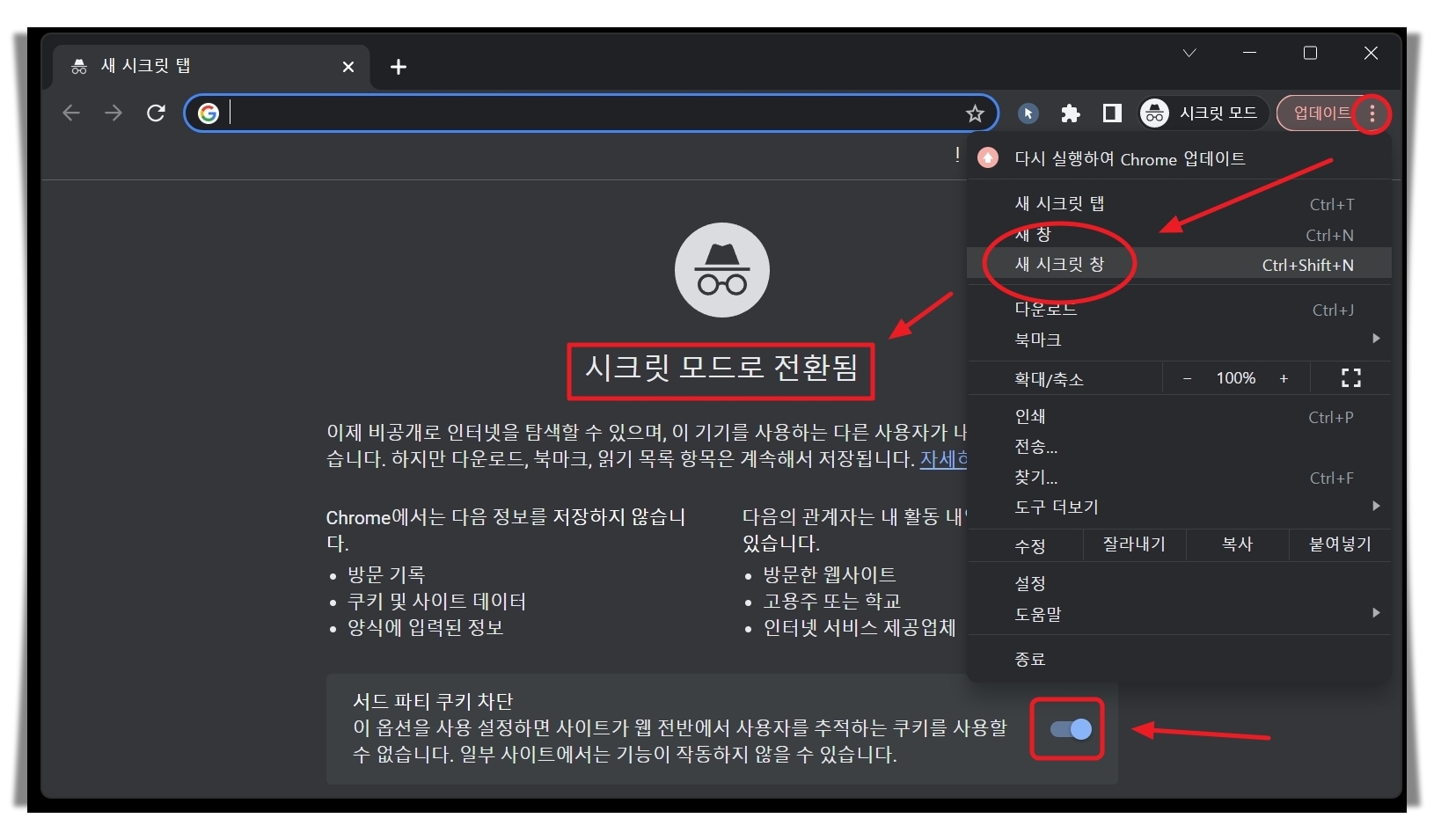Viewport: 1434px width, 840px height.
Task: Click the 서드 파티 쿠키 차단 title text
Action: pos(433,701)
